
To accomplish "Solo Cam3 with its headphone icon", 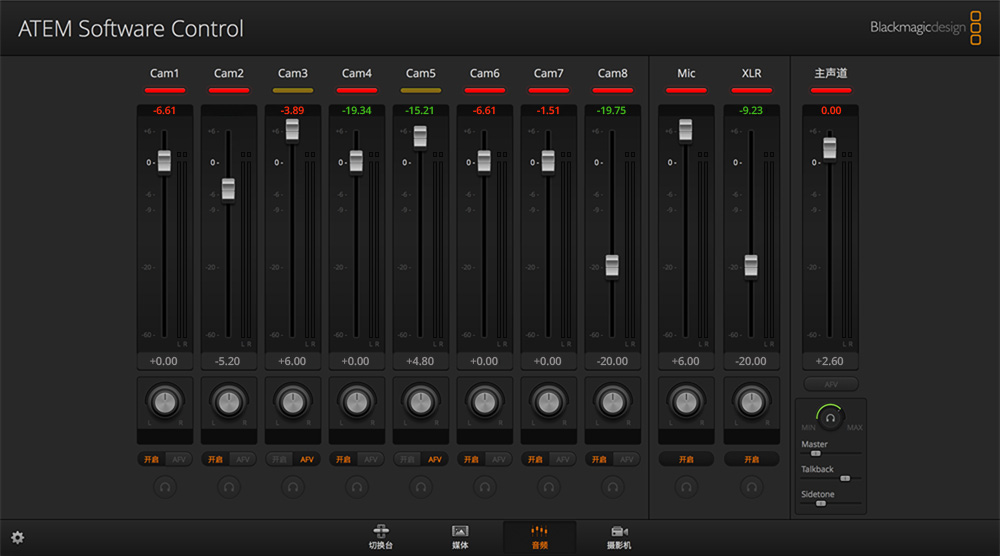I will pyautogui.click(x=293, y=487).
